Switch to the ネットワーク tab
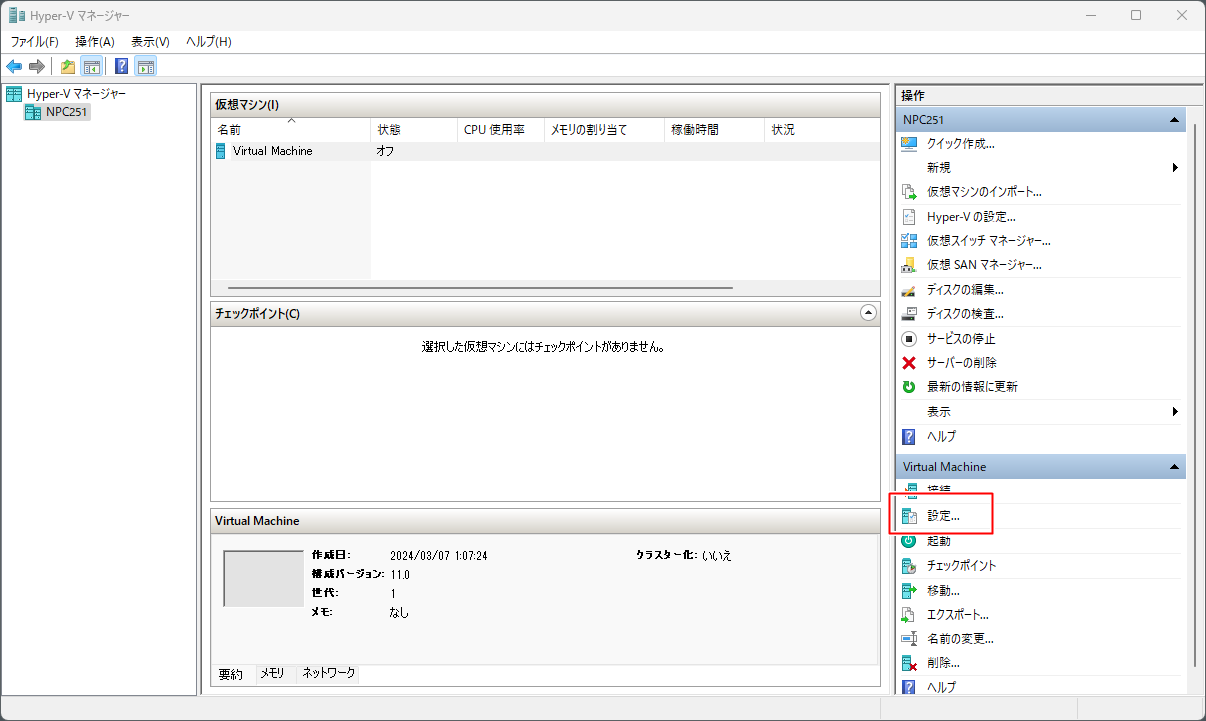 328,674
